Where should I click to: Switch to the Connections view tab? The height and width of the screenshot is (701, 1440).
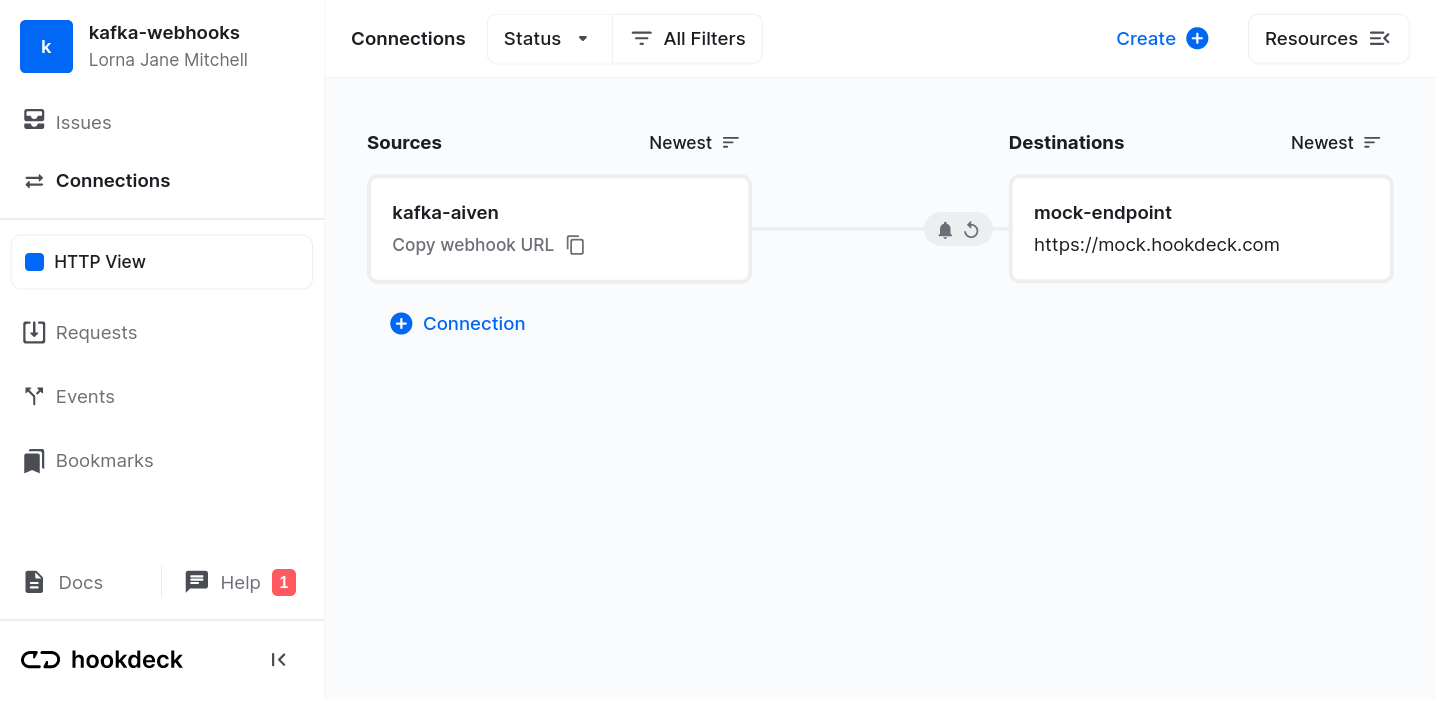408,38
